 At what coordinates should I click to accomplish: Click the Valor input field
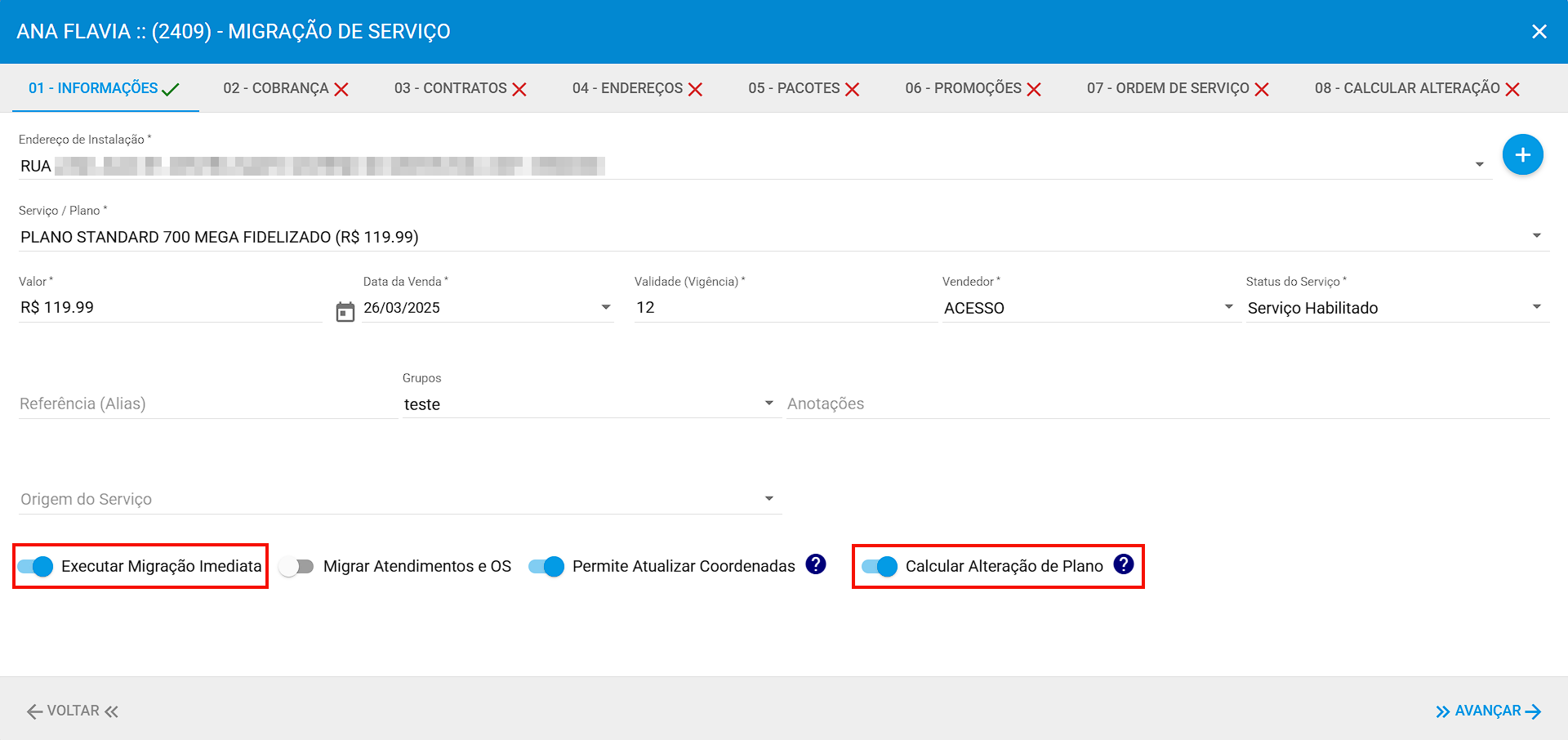pos(171,308)
